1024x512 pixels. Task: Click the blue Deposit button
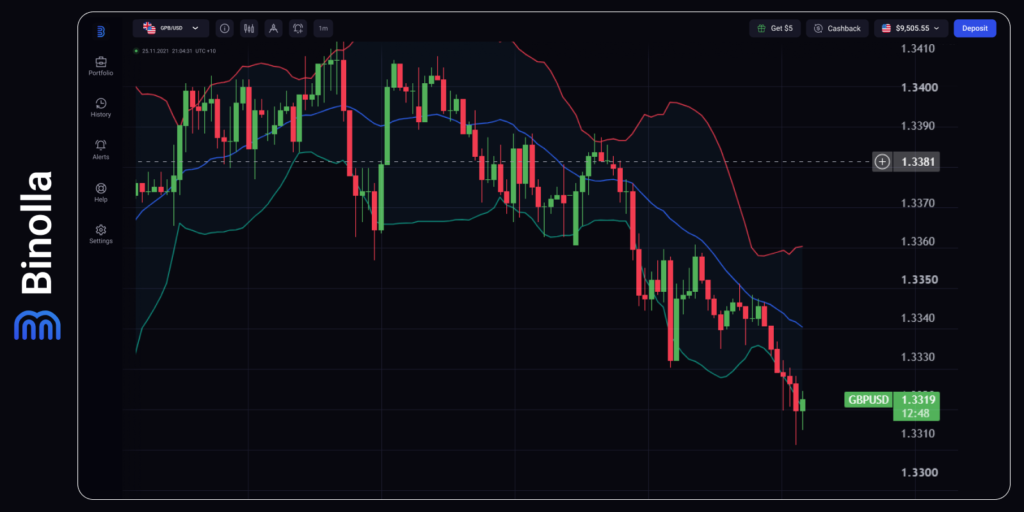coord(975,28)
